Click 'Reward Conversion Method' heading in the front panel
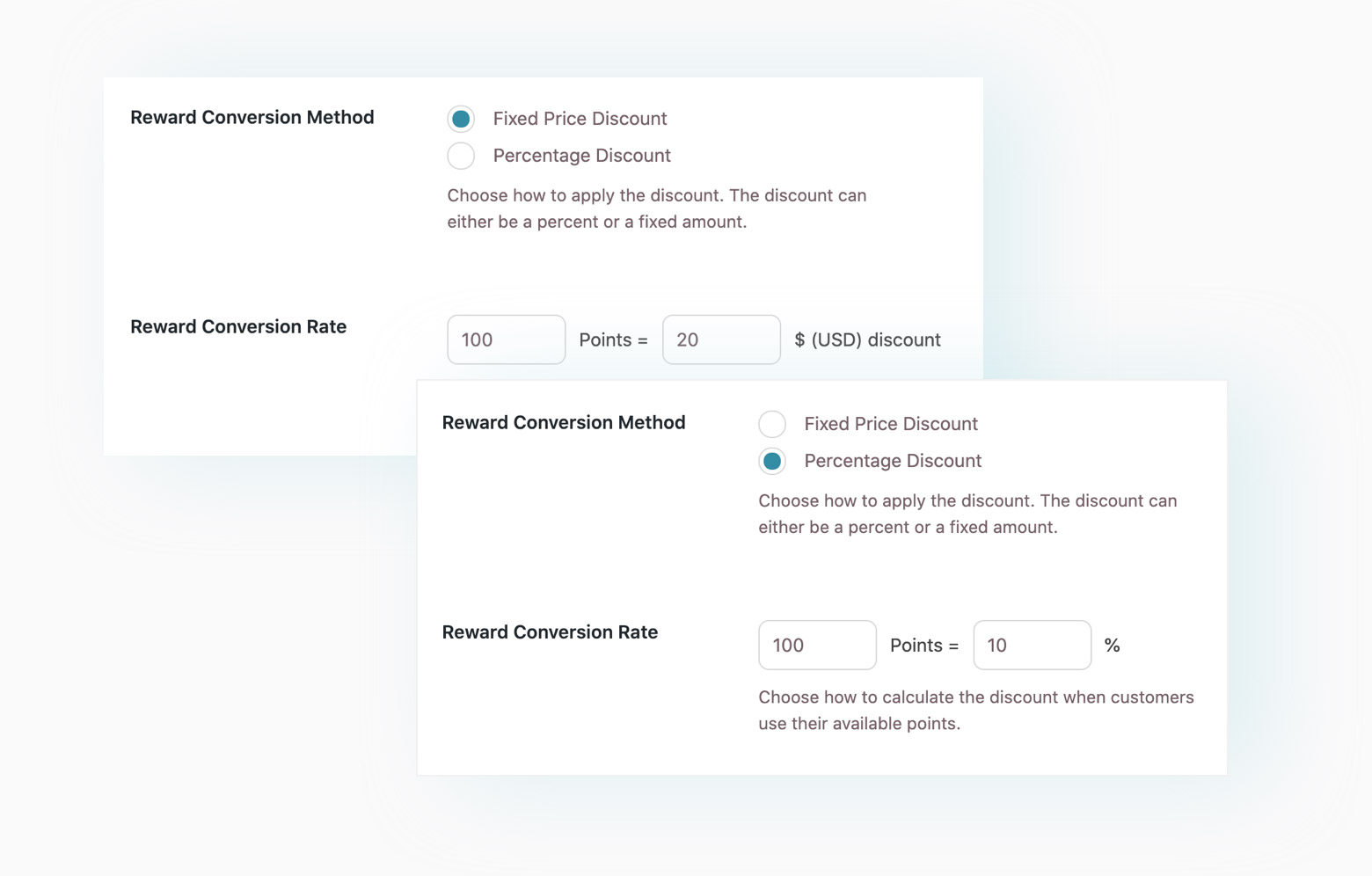Screen dimensions: 1372x876 coord(564,422)
